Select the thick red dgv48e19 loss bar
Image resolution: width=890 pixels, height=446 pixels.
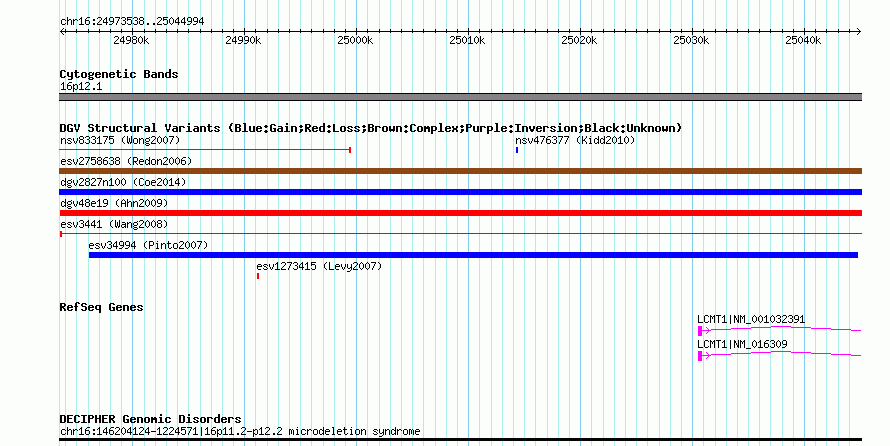[460, 213]
